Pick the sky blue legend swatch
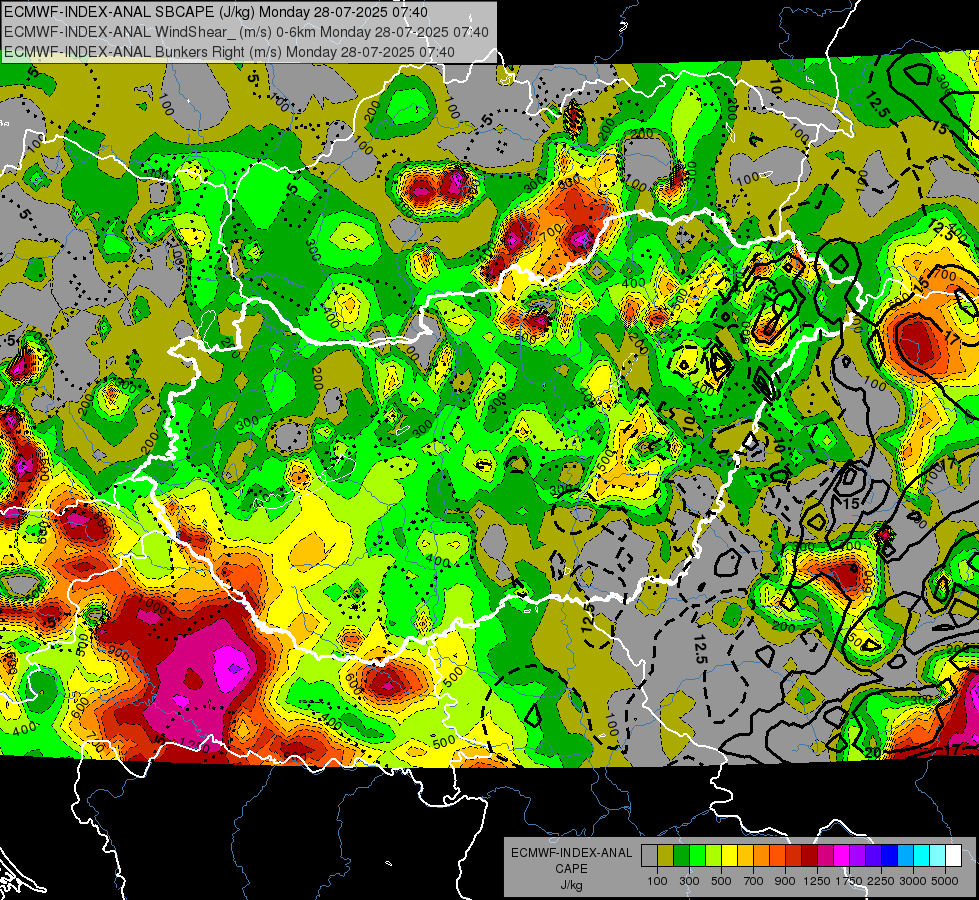This screenshot has width=979, height=900. [x=905, y=855]
